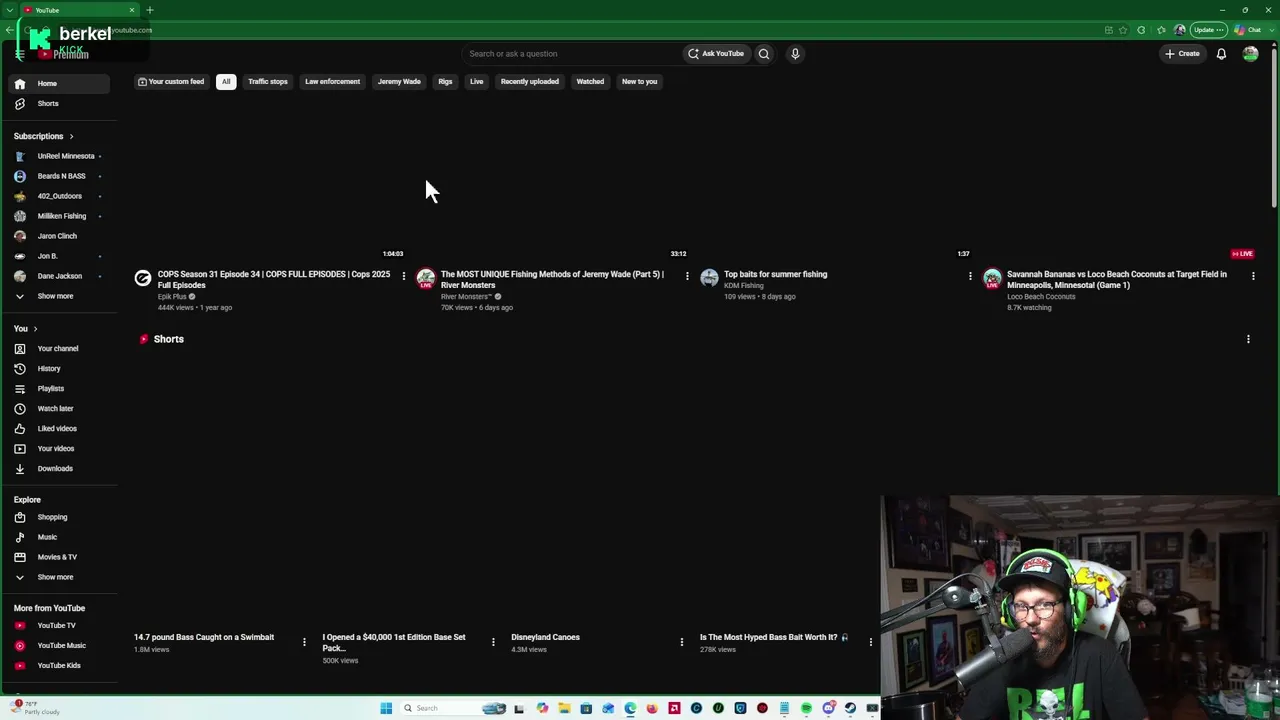1280x720 pixels.
Task: Open Music under Explore
Action: [60, 538]
